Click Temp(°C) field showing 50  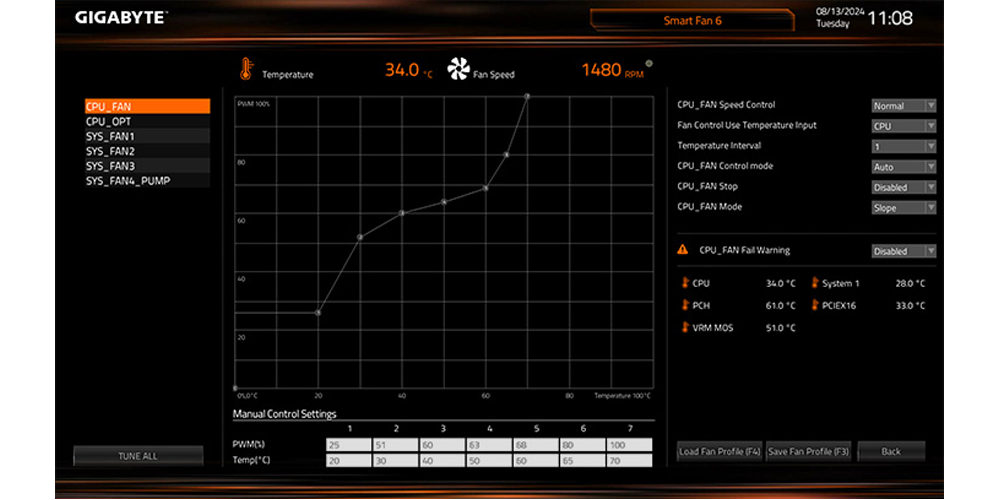489,460
